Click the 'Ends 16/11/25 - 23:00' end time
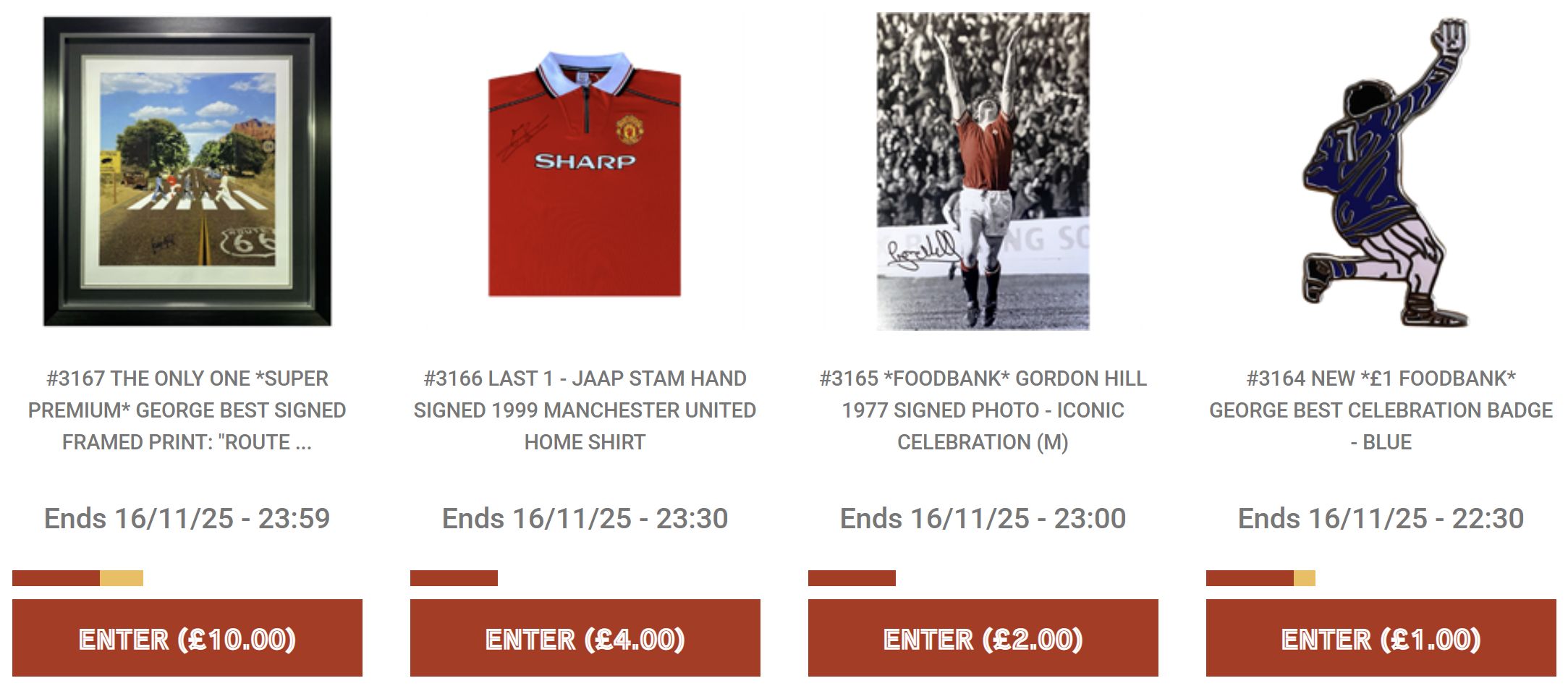This screenshot has height=686, width=1568. point(983,519)
